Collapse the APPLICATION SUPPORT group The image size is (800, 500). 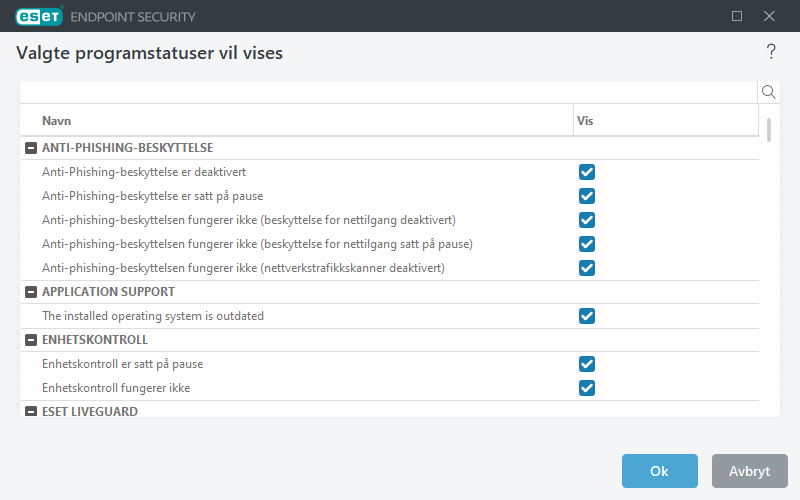pyautogui.click(x=31, y=292)
